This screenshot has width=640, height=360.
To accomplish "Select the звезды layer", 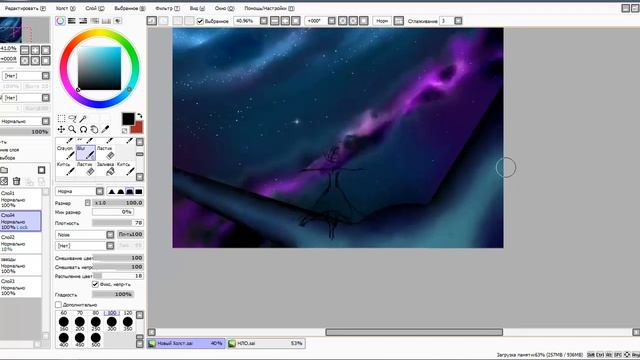I will tap(20, 265).
